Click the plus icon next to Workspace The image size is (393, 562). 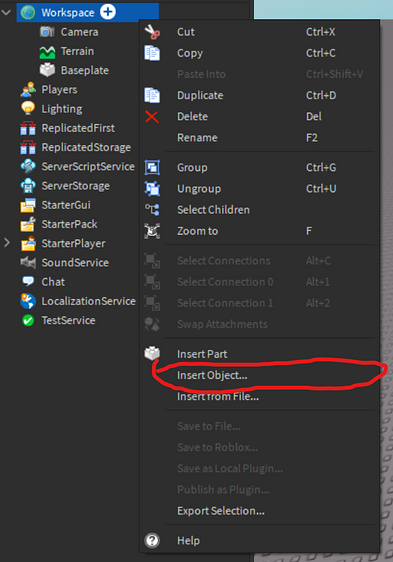tap(108, 12)
